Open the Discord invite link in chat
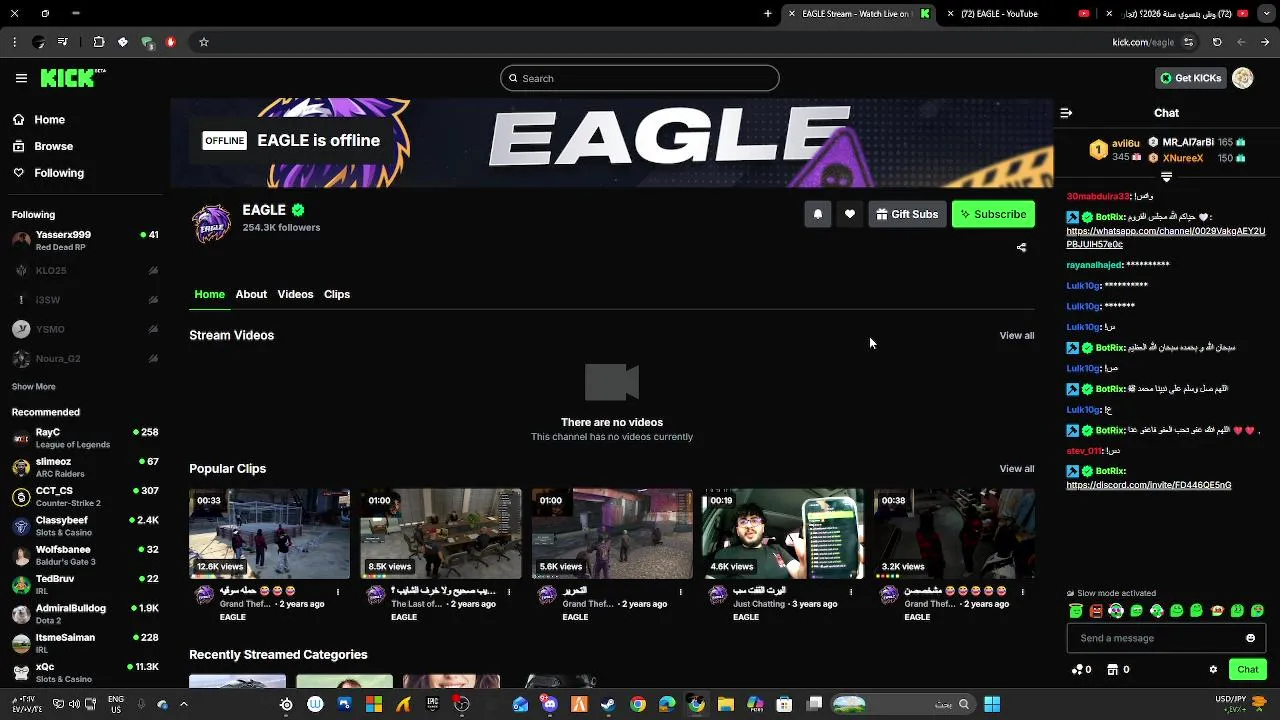Image resolution: width=1280 pixels, height=720 pixels. pyautogui.click(x=1148, y=485)
